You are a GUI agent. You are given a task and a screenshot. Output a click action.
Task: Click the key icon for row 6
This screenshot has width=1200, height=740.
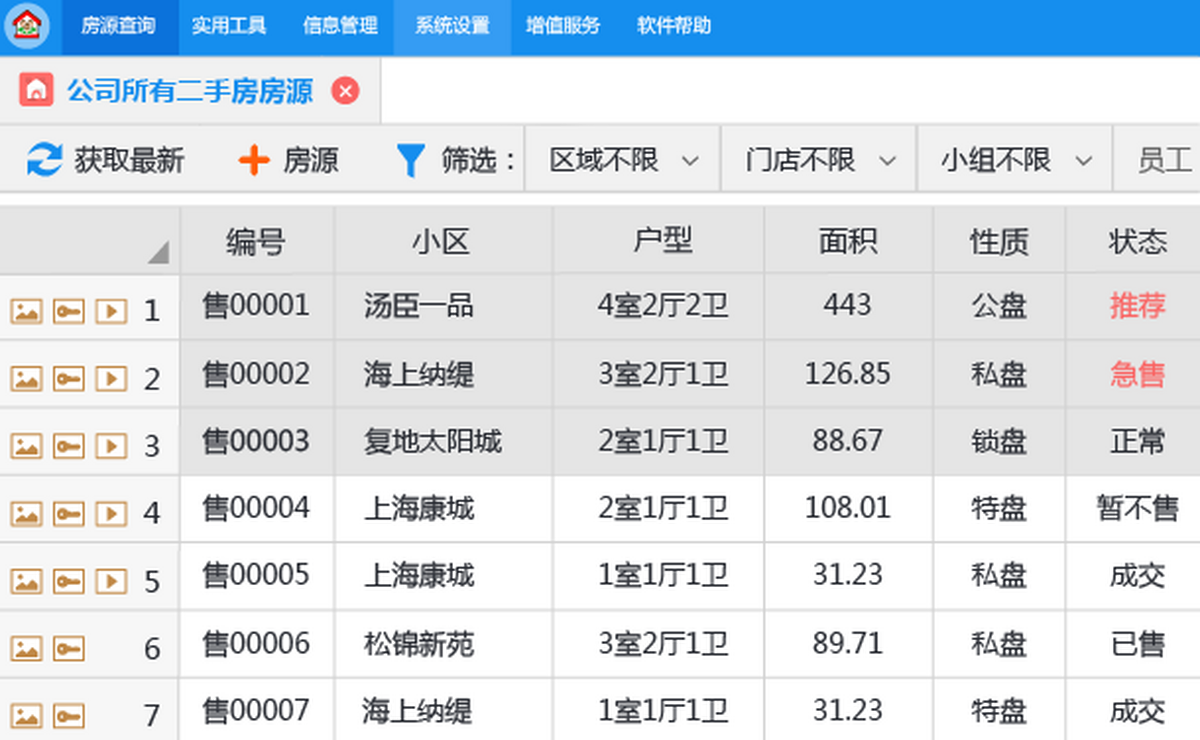point(68,649)
